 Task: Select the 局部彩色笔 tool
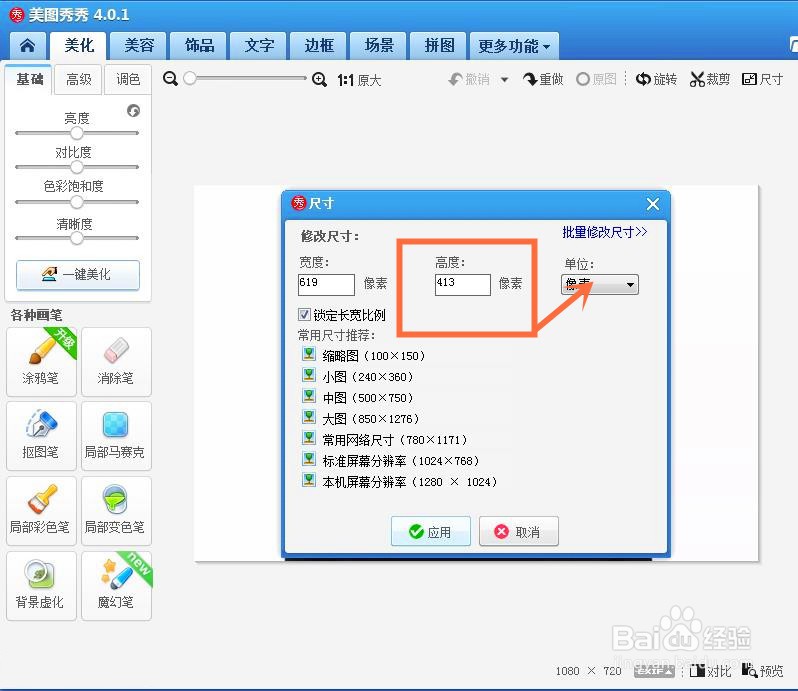[41, 511]
